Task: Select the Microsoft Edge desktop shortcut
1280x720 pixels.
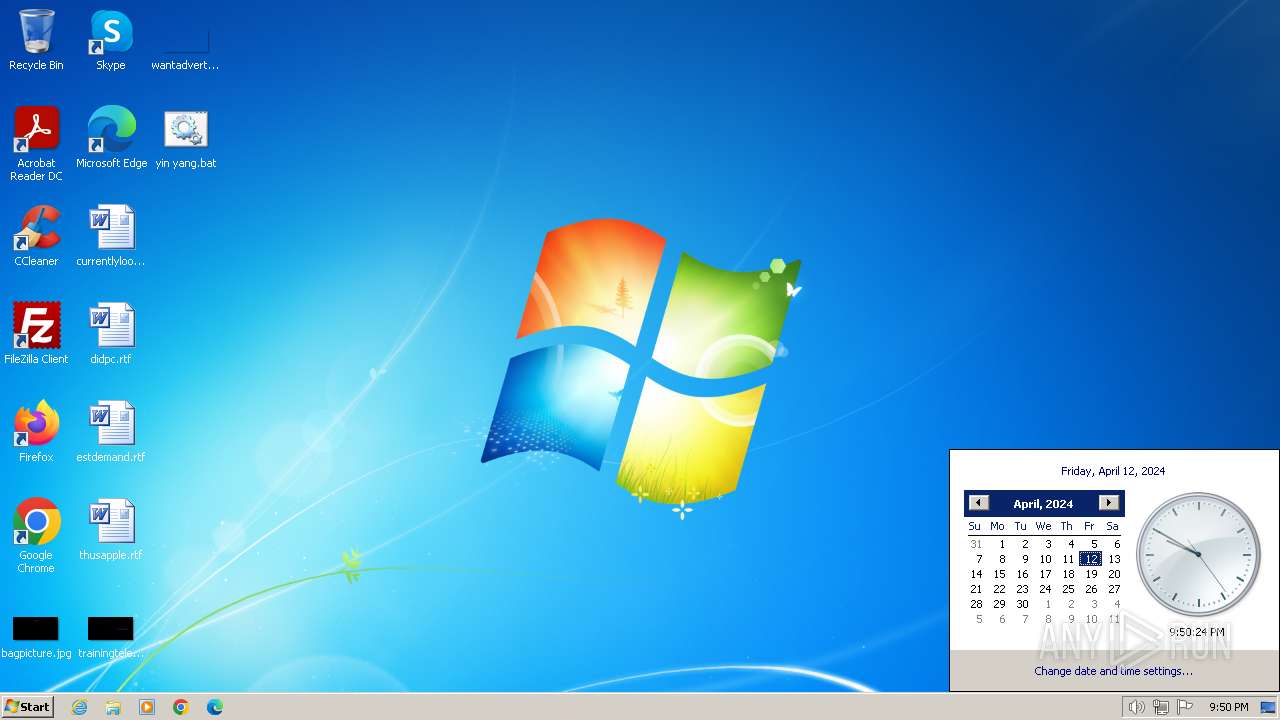Action: 111,137
